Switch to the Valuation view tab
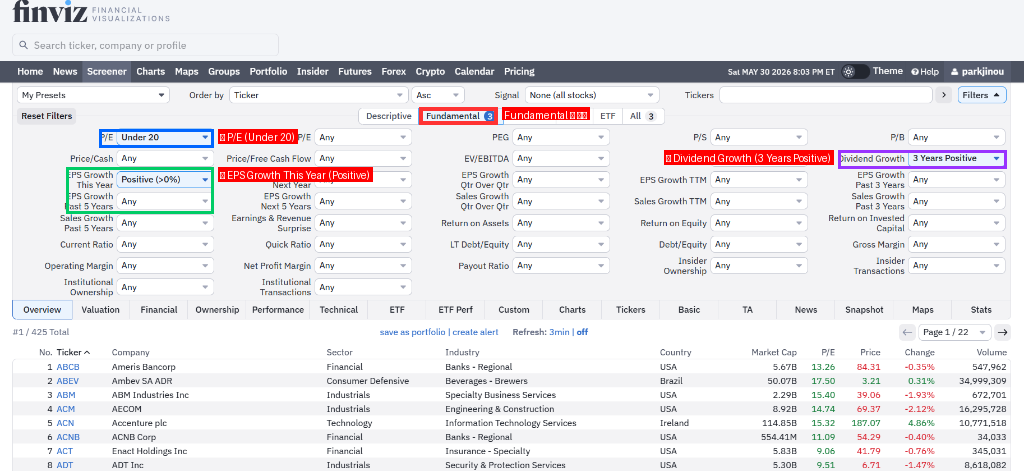This screenshot has width=1024, height=471. tap(101, 310)
